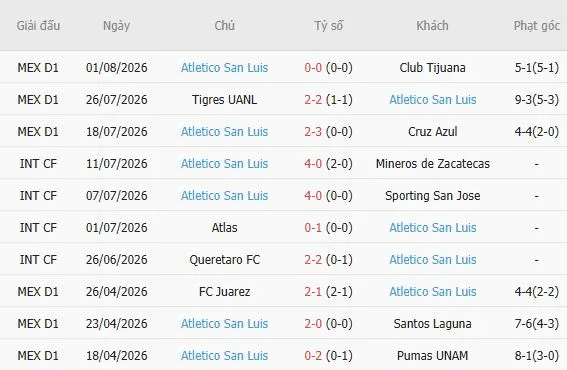
Task: Click the Giải đấu column header
Action: 38,26
